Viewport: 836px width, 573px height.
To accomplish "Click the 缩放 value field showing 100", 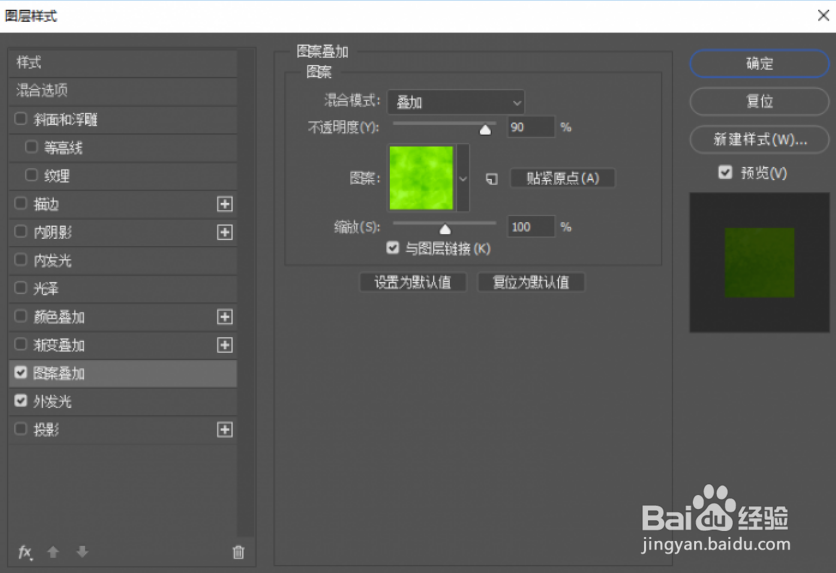I will click(531, 227).
